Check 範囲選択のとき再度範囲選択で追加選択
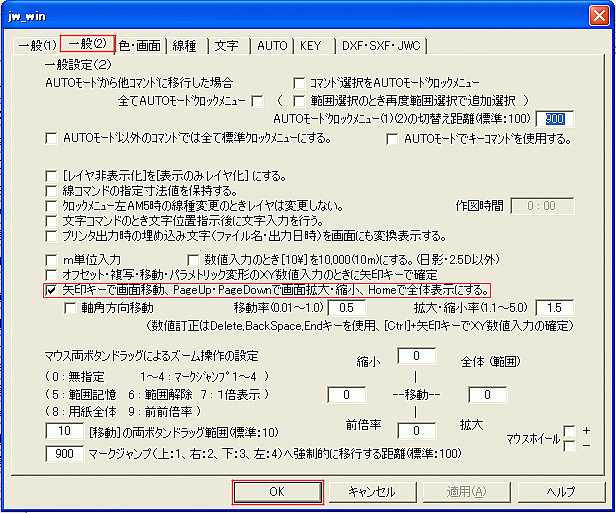The image size is (616, 513). (299, 101)
